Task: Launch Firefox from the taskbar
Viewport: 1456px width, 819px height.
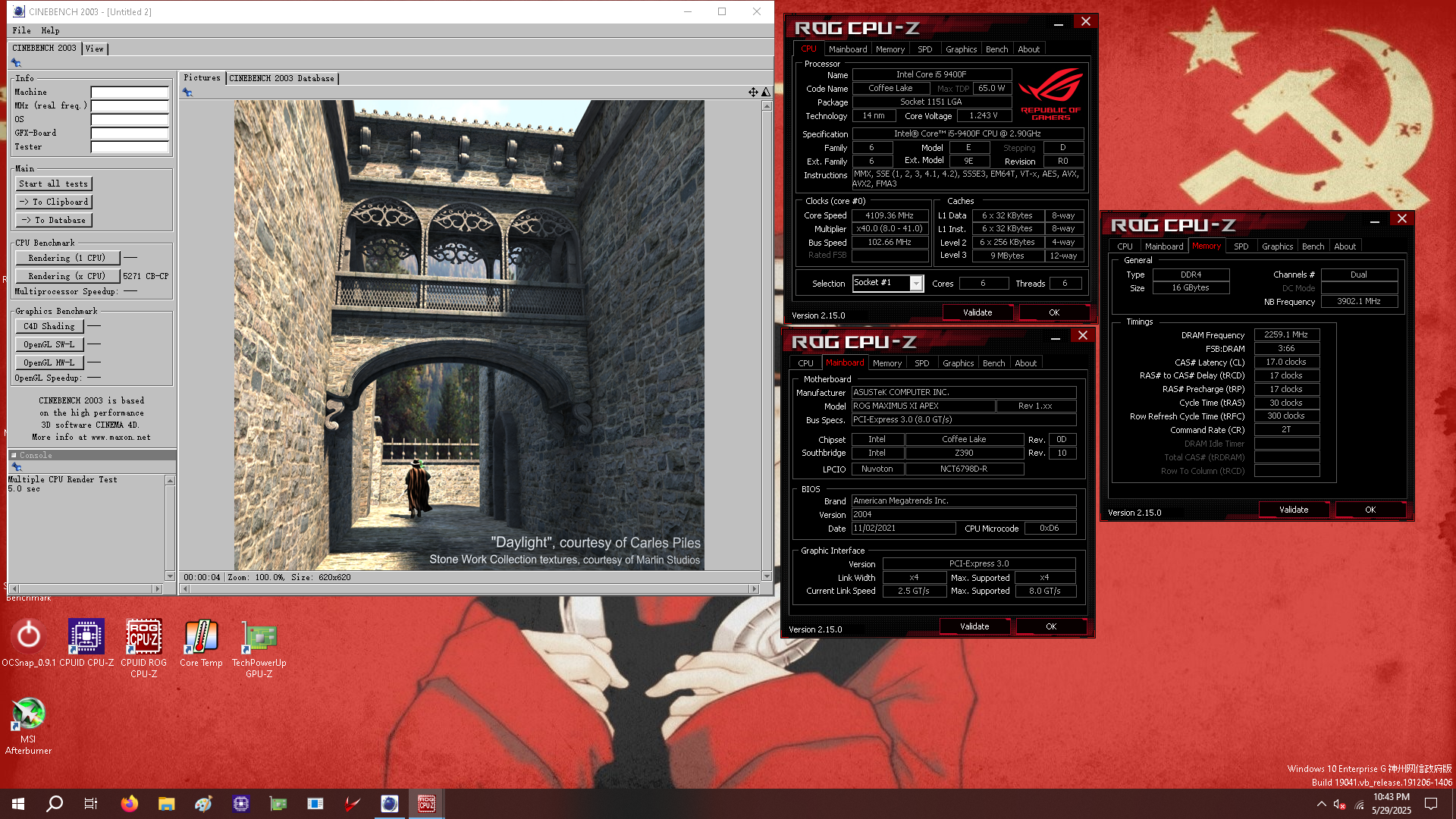Action: tap(130, 804)
